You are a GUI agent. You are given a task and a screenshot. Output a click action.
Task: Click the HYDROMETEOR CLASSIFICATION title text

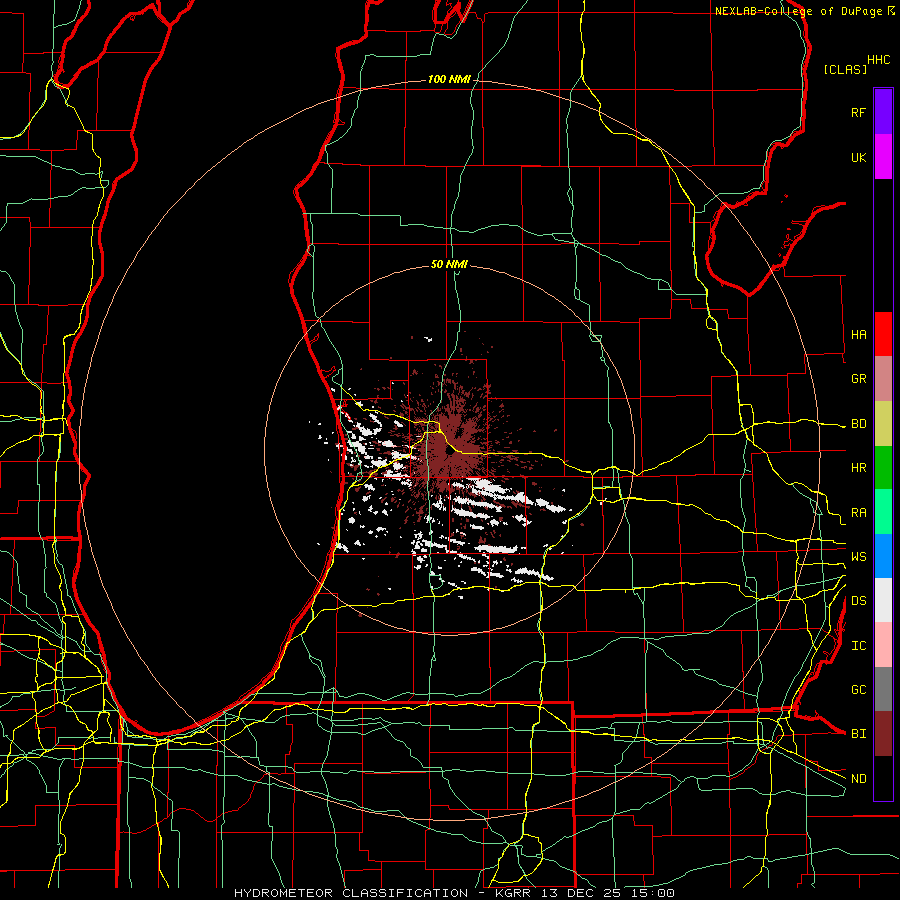(x=351, y=893)
